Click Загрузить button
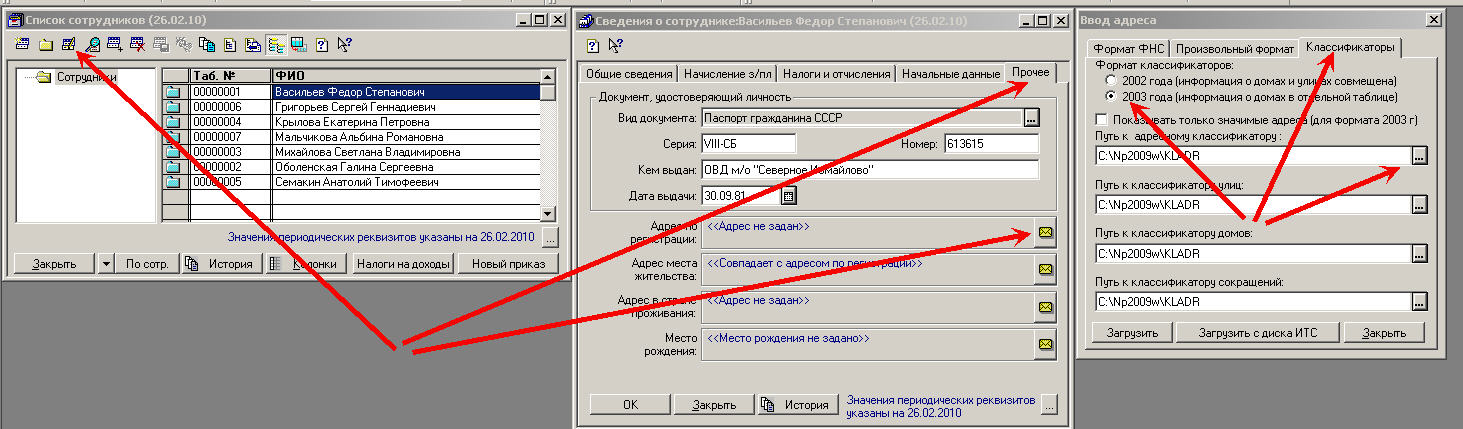The width and height of the screenshot is (1463, 429). [1132, 333]
